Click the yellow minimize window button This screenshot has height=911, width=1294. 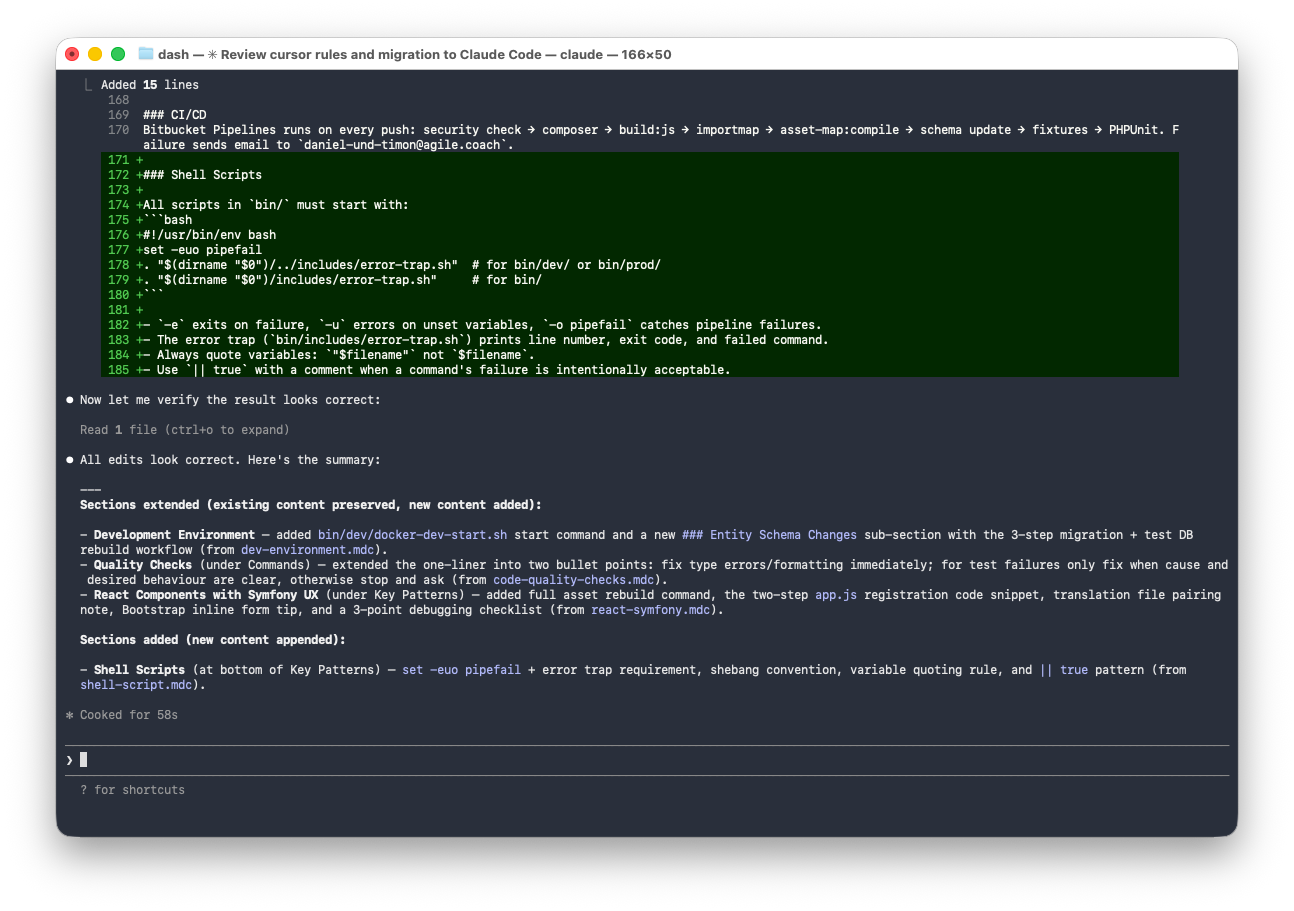(95, 54)
